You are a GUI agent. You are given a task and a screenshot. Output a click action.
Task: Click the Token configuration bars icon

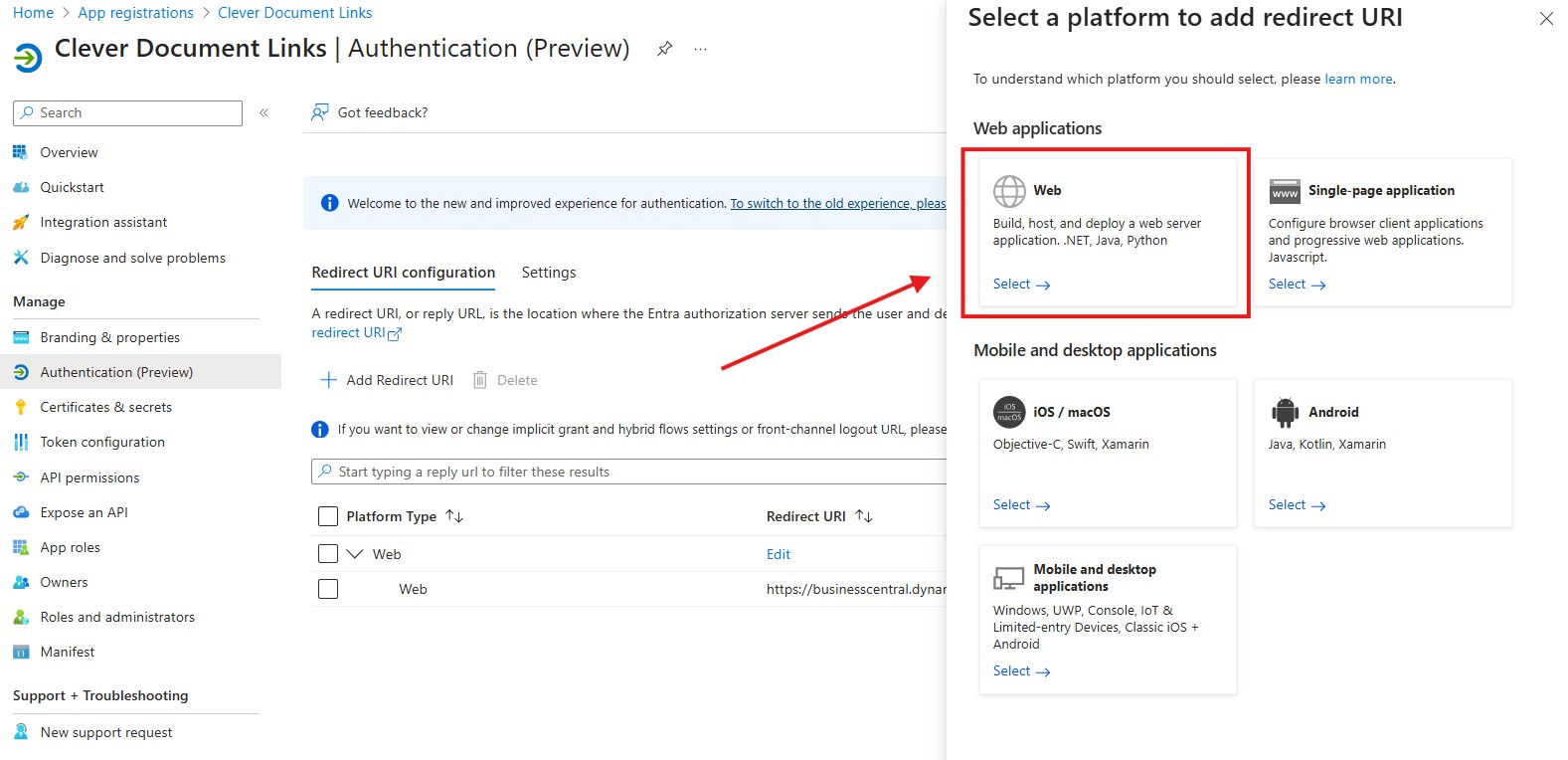pyautogui.click(x=20, y=442)
